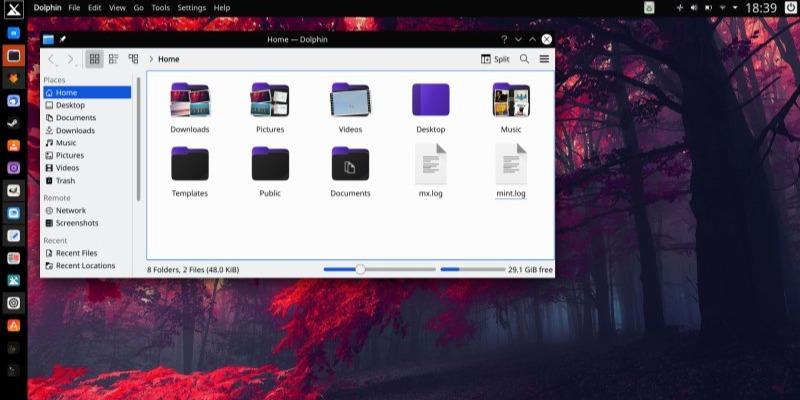800x400 pixels.
Task: Open the network wifi tray icon
Action: [722, 8]
